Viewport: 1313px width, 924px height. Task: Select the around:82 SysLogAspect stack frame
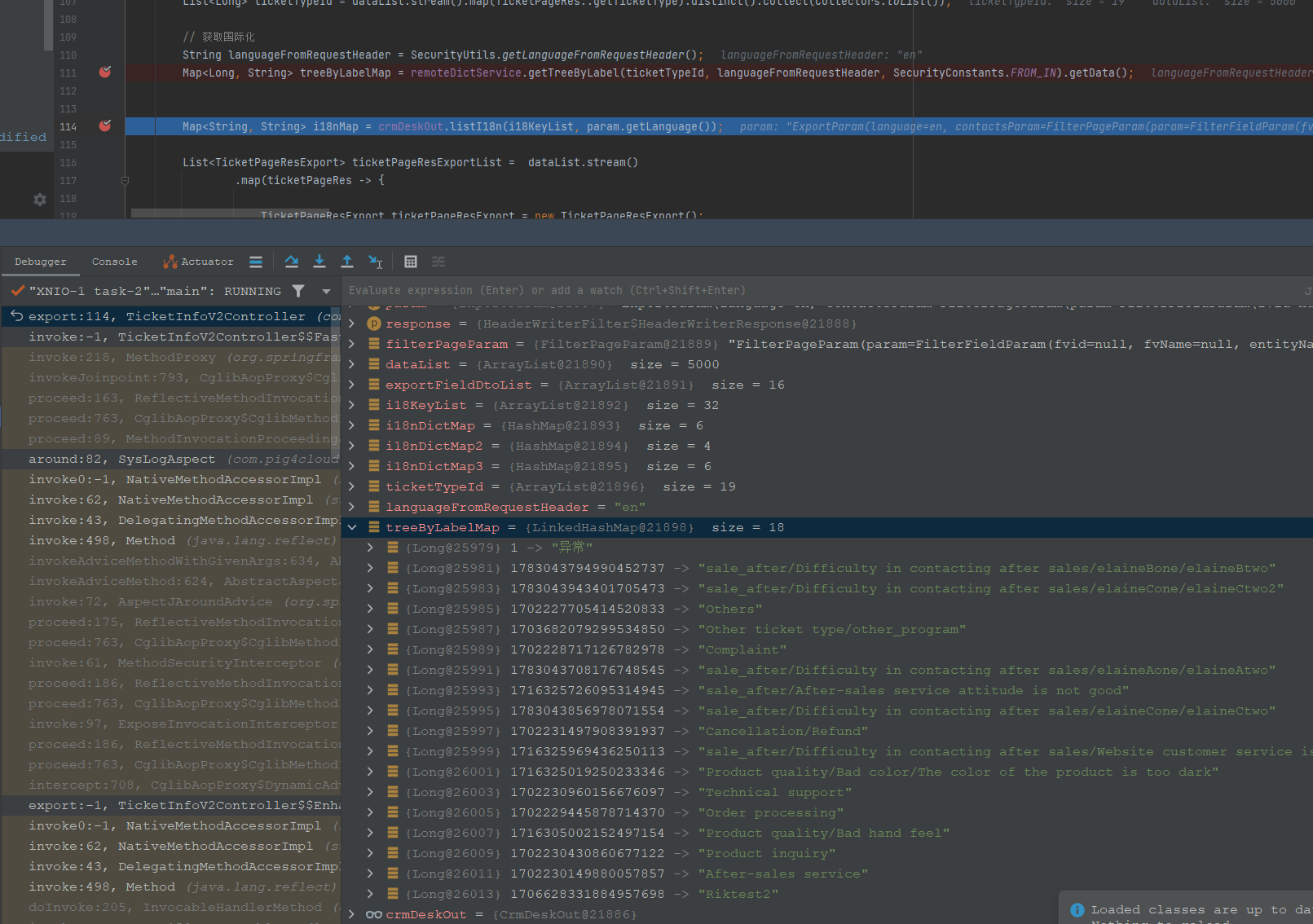(x=171, y=459)
